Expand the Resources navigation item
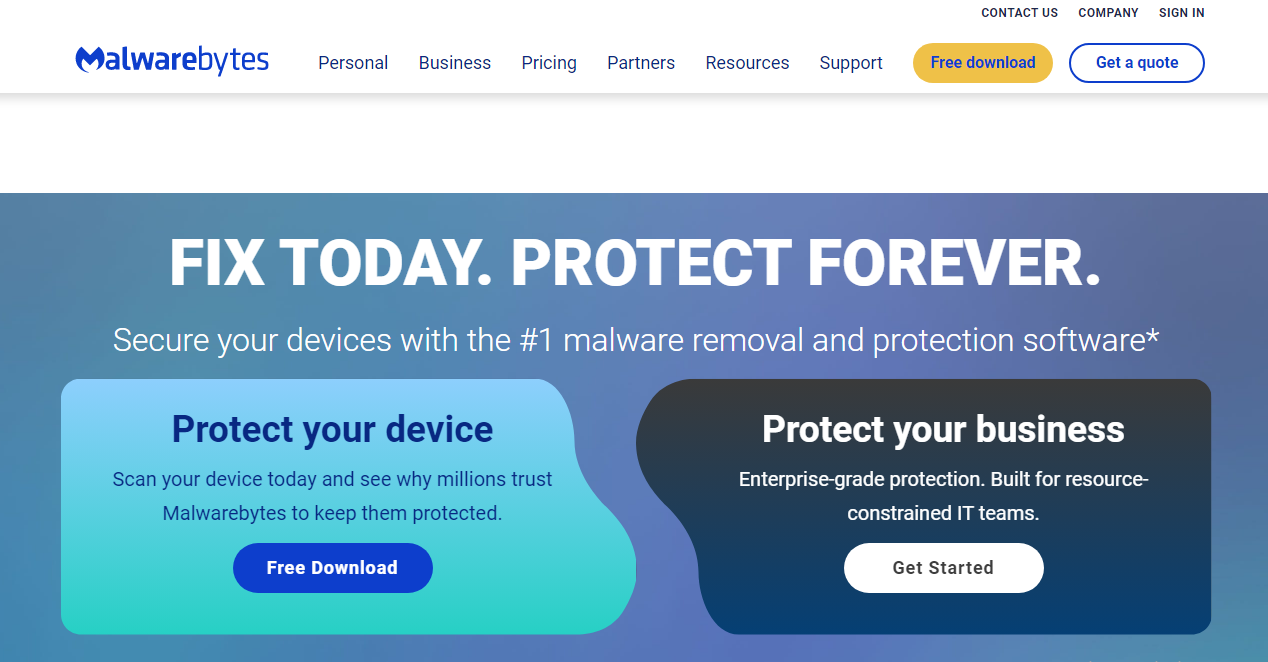This screenshot has height=662, width=1268. click(747, 63)
